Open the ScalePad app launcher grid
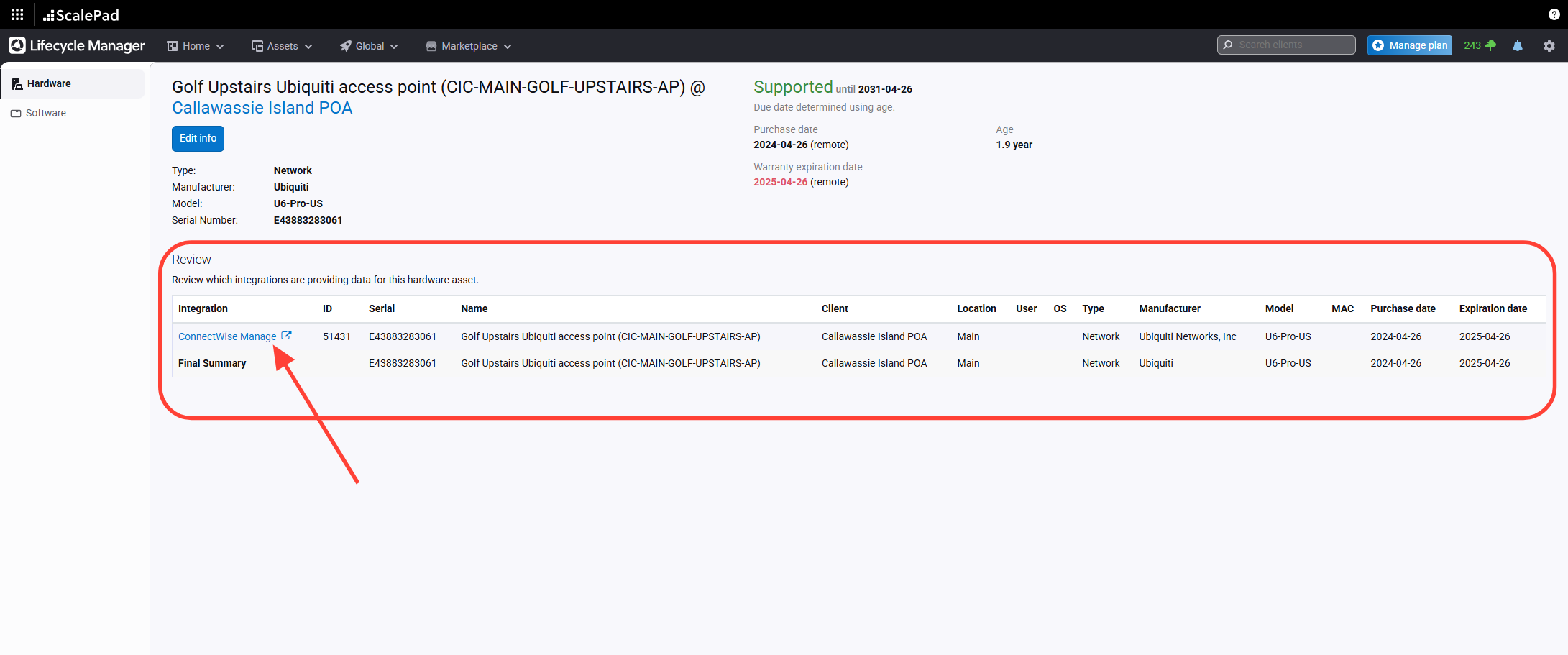 [17, 14]
